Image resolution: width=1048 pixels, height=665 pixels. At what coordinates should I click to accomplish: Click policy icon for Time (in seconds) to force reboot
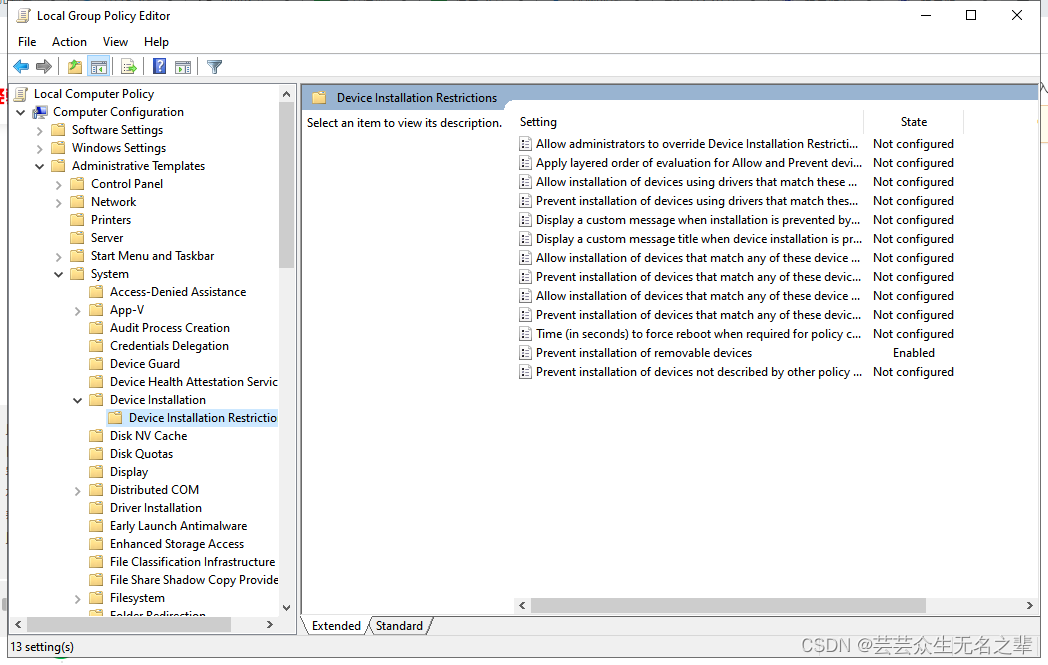pyautogui.click(x=525, y=334)
